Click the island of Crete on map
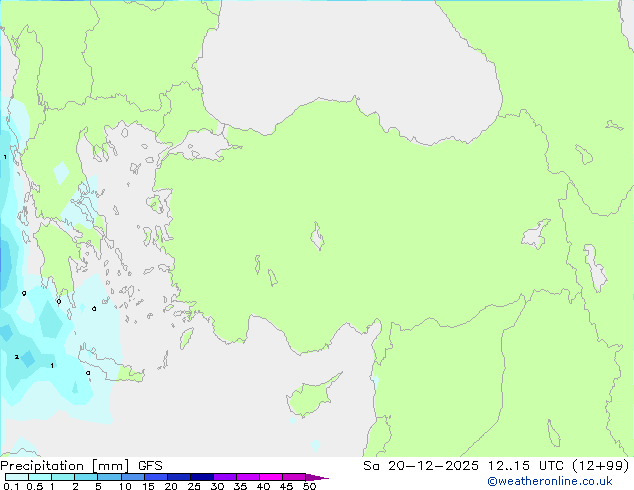Screen dimensions: 634x490 111,366
